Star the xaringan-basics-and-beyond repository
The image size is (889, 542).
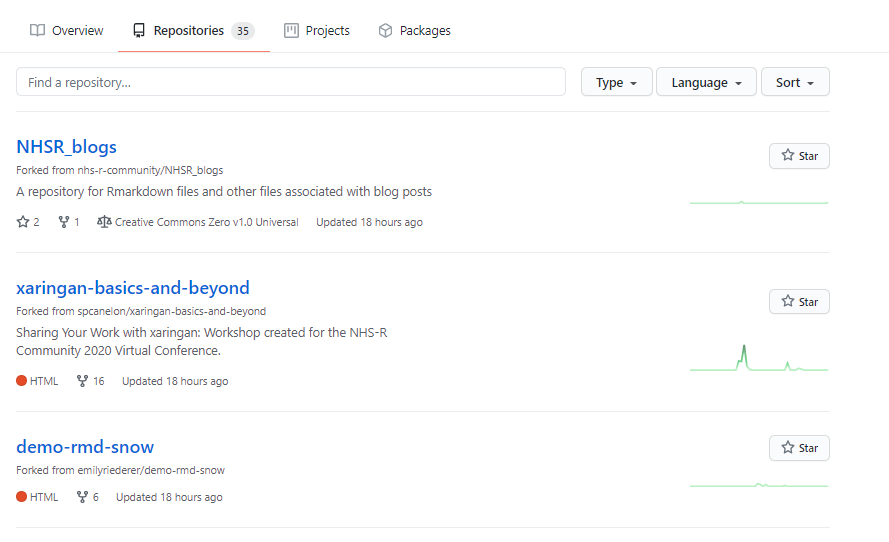(x=799, y=302)
